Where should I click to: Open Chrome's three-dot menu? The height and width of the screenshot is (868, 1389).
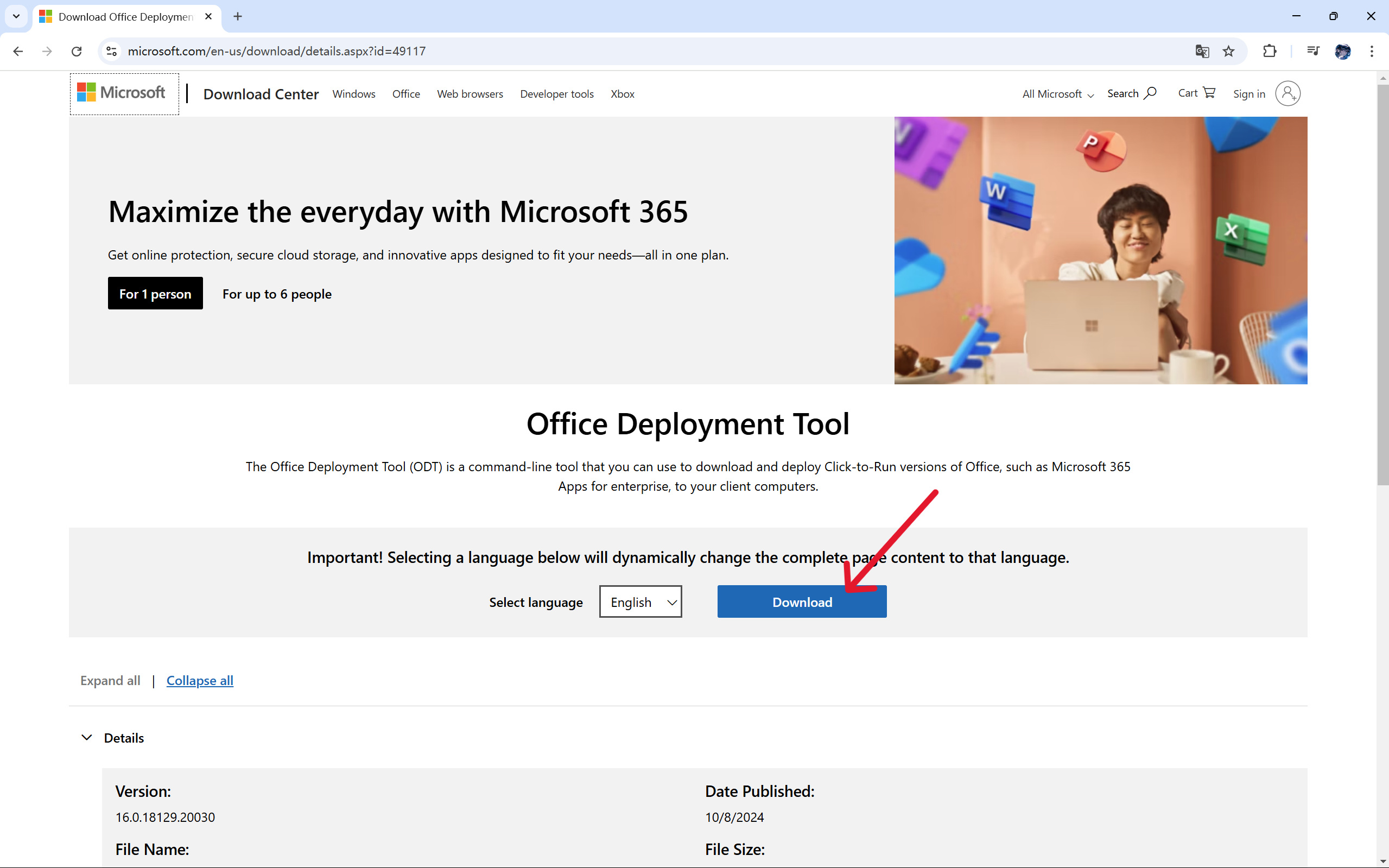coord(1372,51)
